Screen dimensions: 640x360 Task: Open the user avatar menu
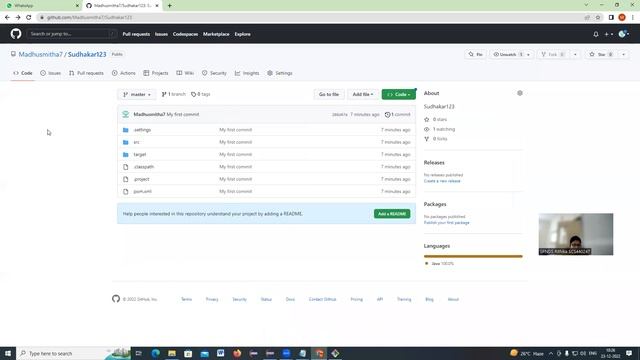[624, 34]
